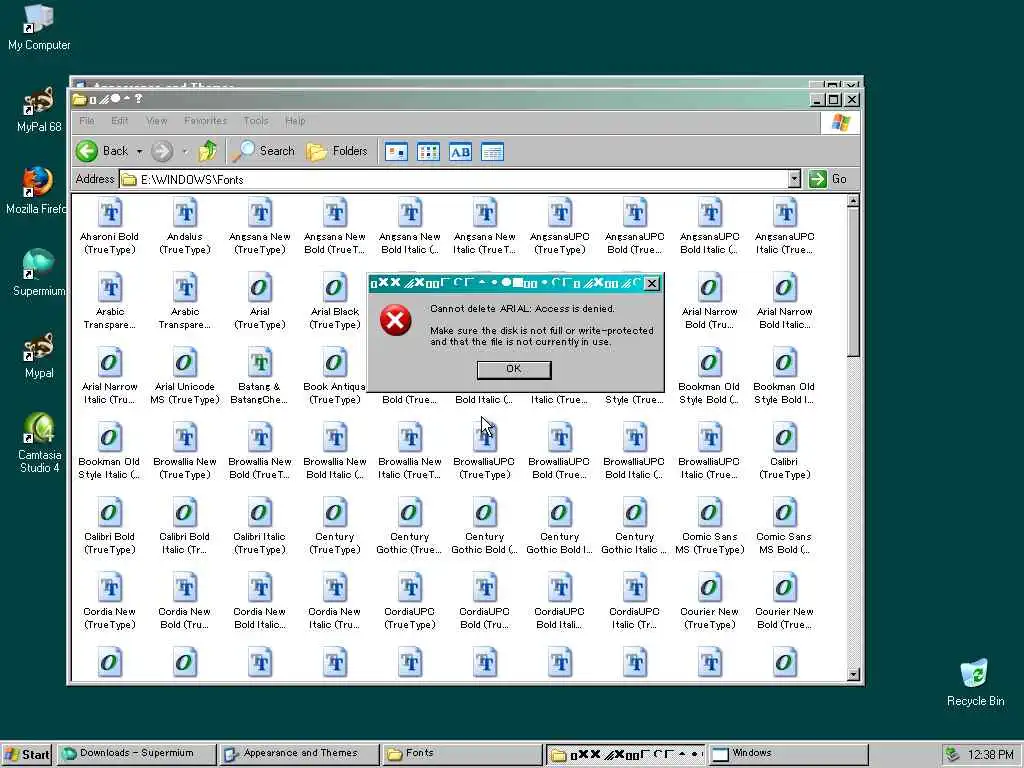Select the Book Antiqua font icon
This screenshot has width=1024, height=768.
pyautogui.click(x=334, y=376)
